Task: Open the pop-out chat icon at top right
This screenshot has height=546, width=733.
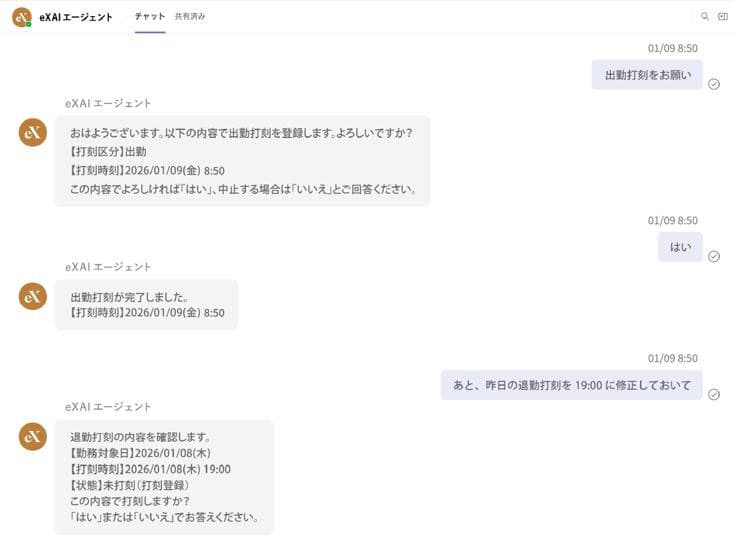Action: coord(723,16)
